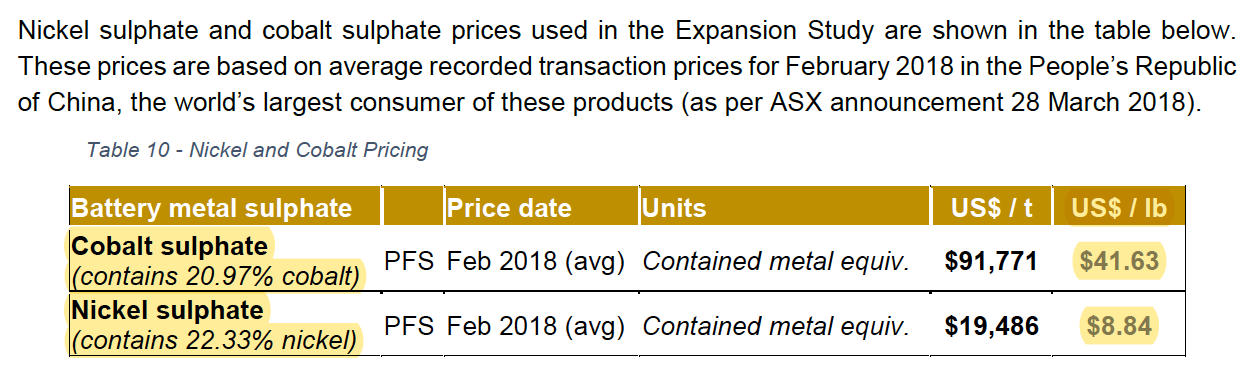Select 'Feb 2018 (avg)' in the nickel row
1258x373 pixels.
click(536, 326)
